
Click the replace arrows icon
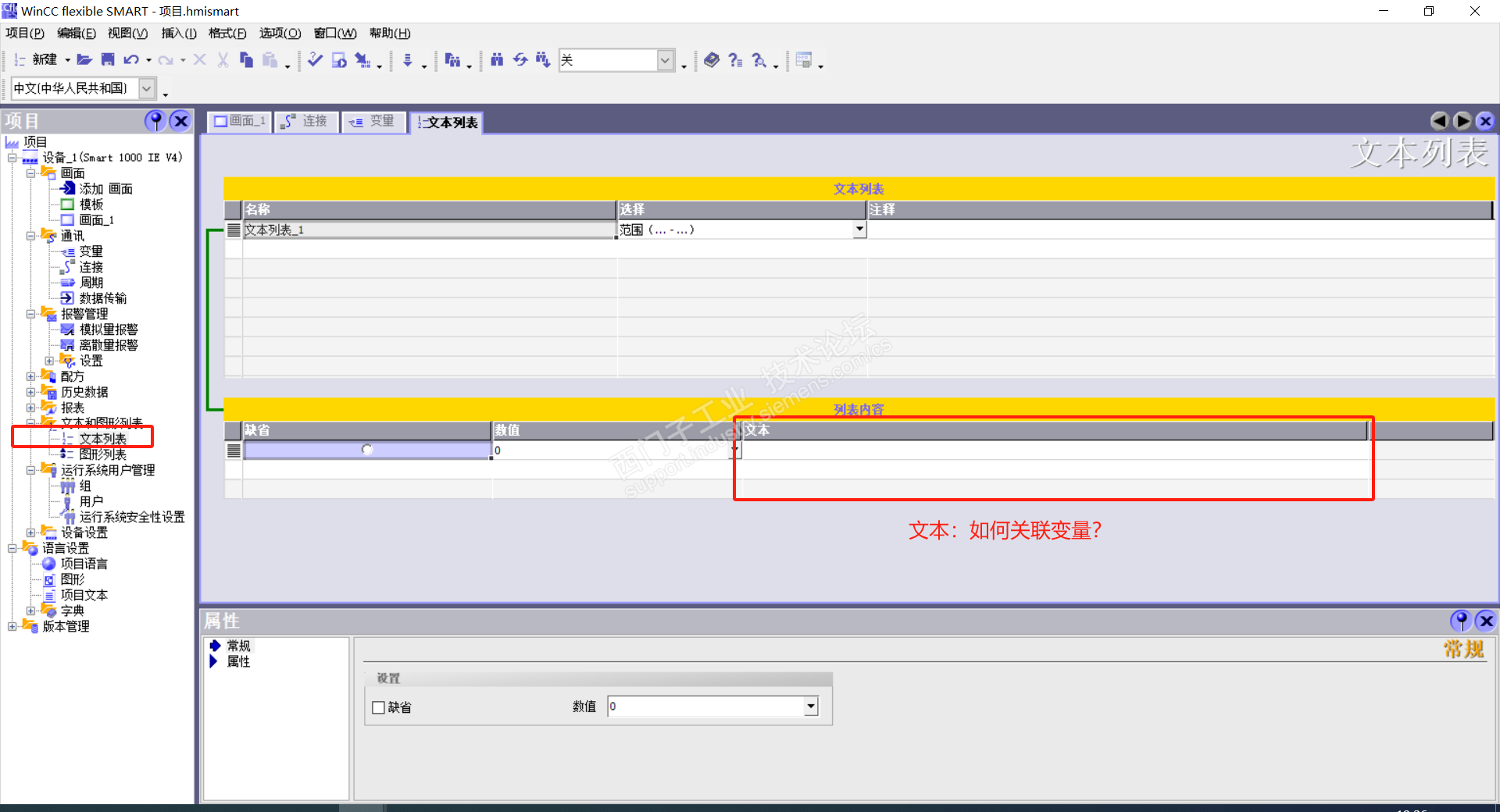point(520,60)
